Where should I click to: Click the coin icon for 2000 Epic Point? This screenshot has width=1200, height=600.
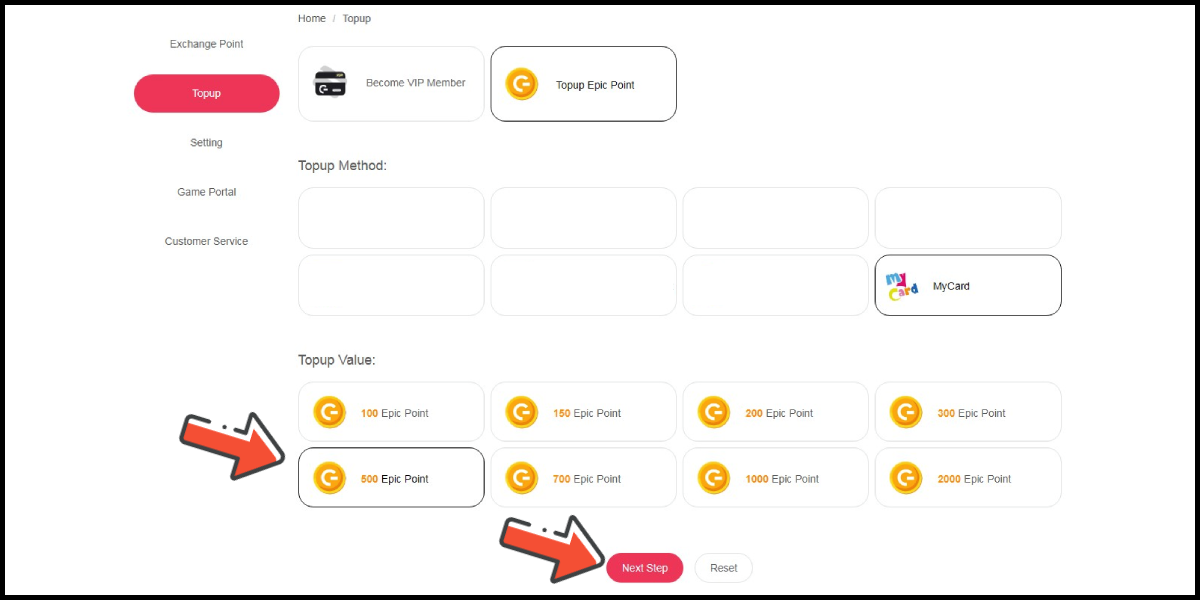tap(905, 478)
